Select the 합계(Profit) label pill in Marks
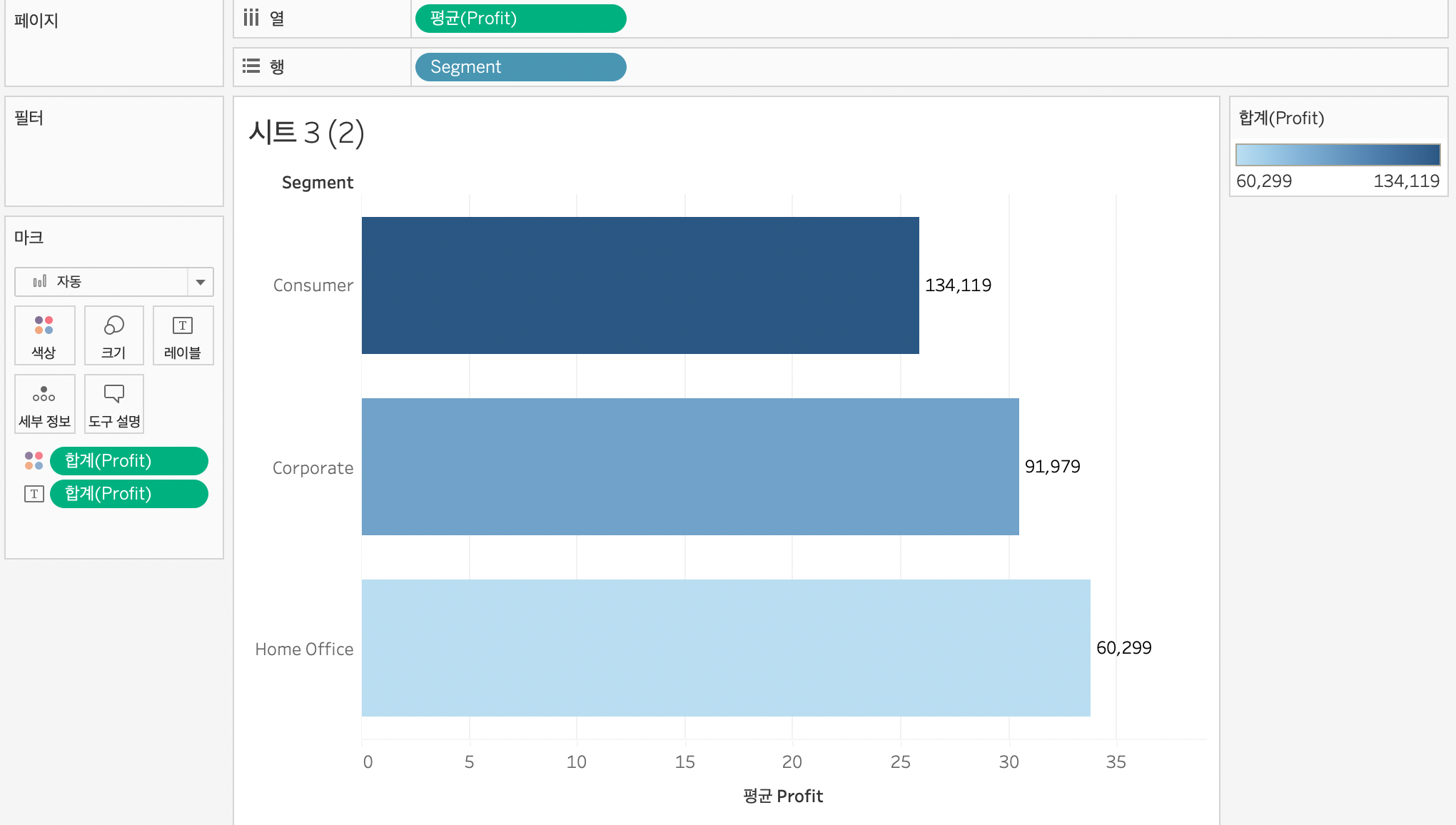Viewport: 1456px width, 825px height. [x=129, y=494]
